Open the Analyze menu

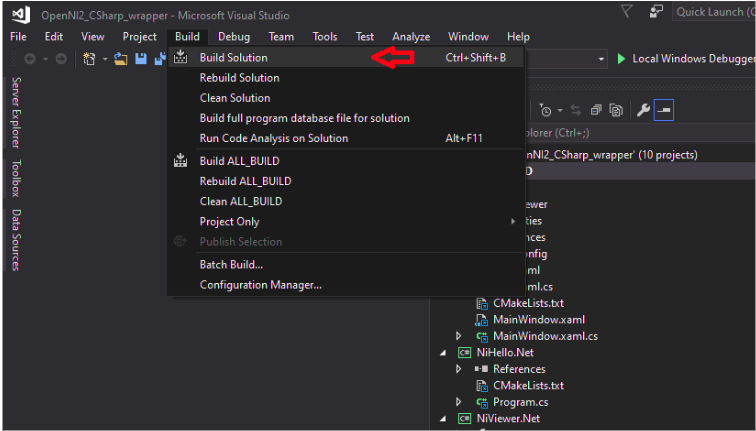[411, 37]
